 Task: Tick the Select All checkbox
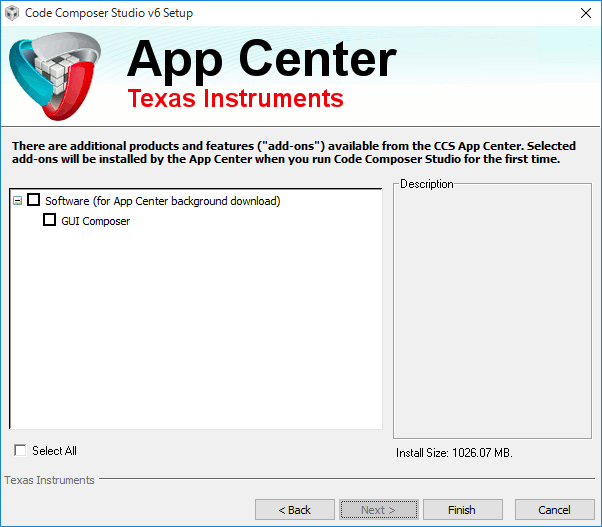(x=20, y=450)
